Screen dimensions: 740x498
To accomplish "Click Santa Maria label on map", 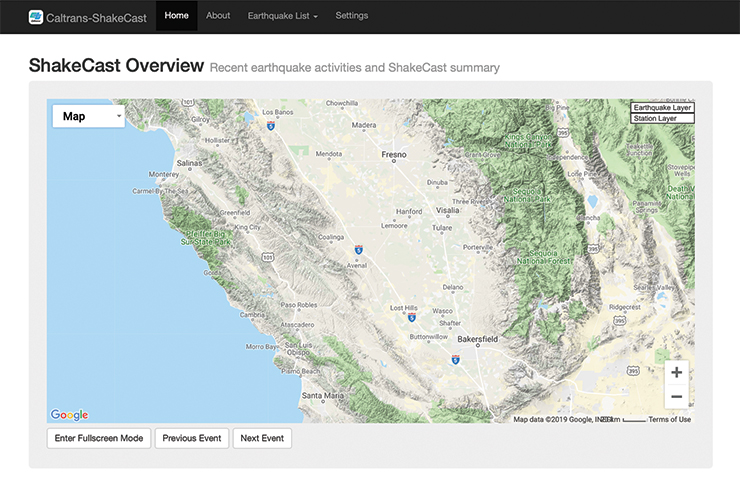I will pos(323,395).
